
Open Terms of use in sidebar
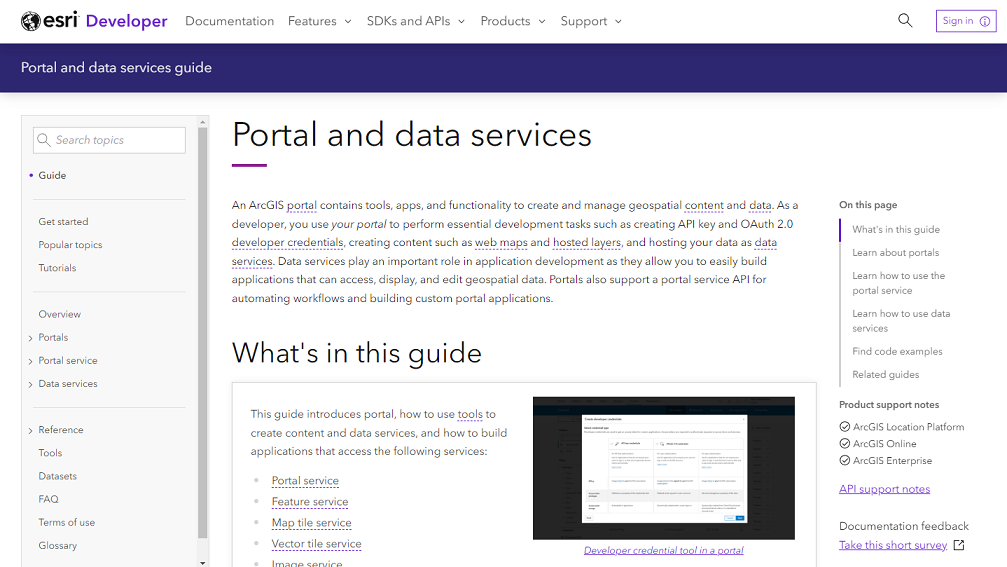[x=66, y=522]
